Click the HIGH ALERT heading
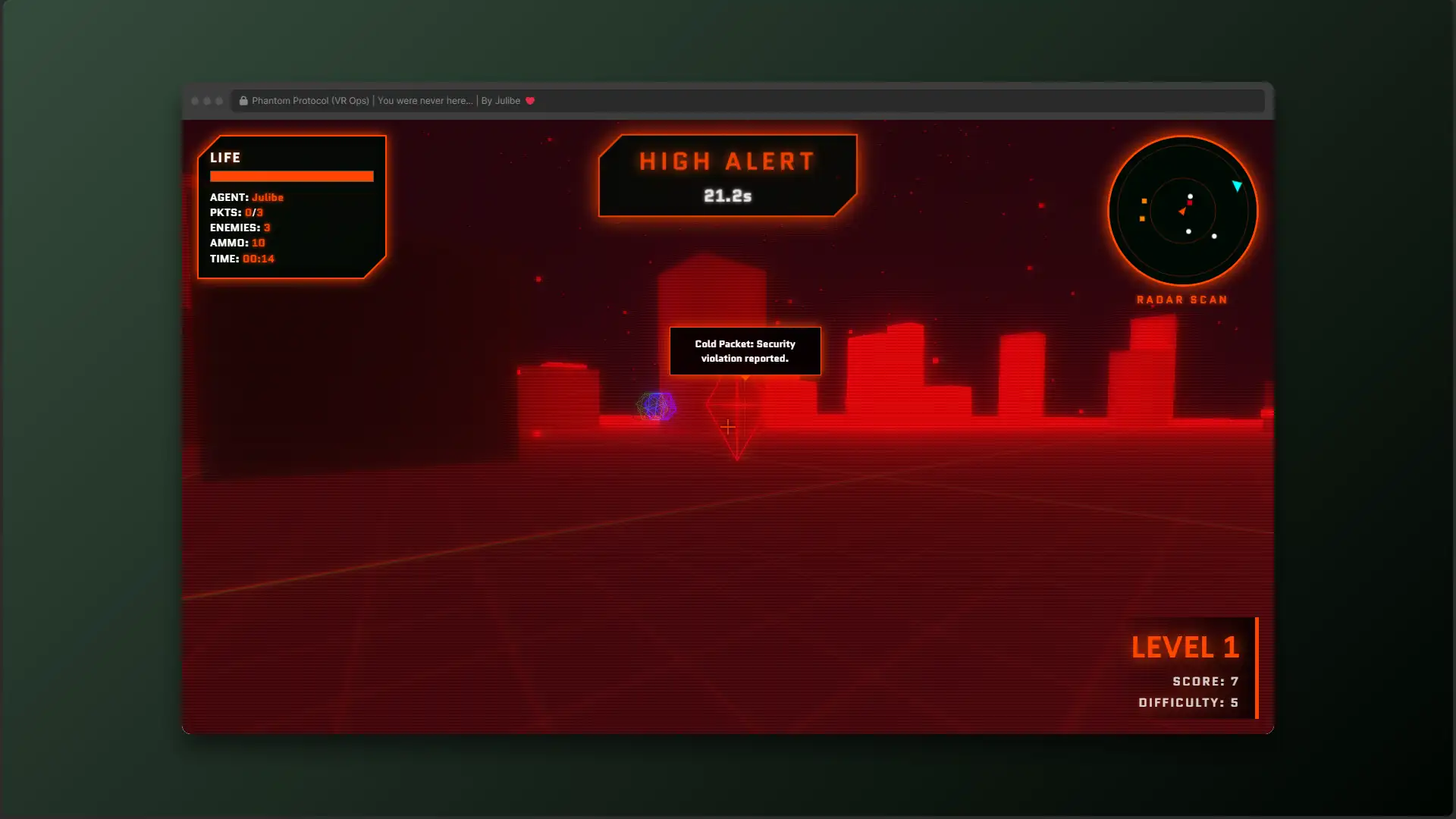 (x=726, y=162)
